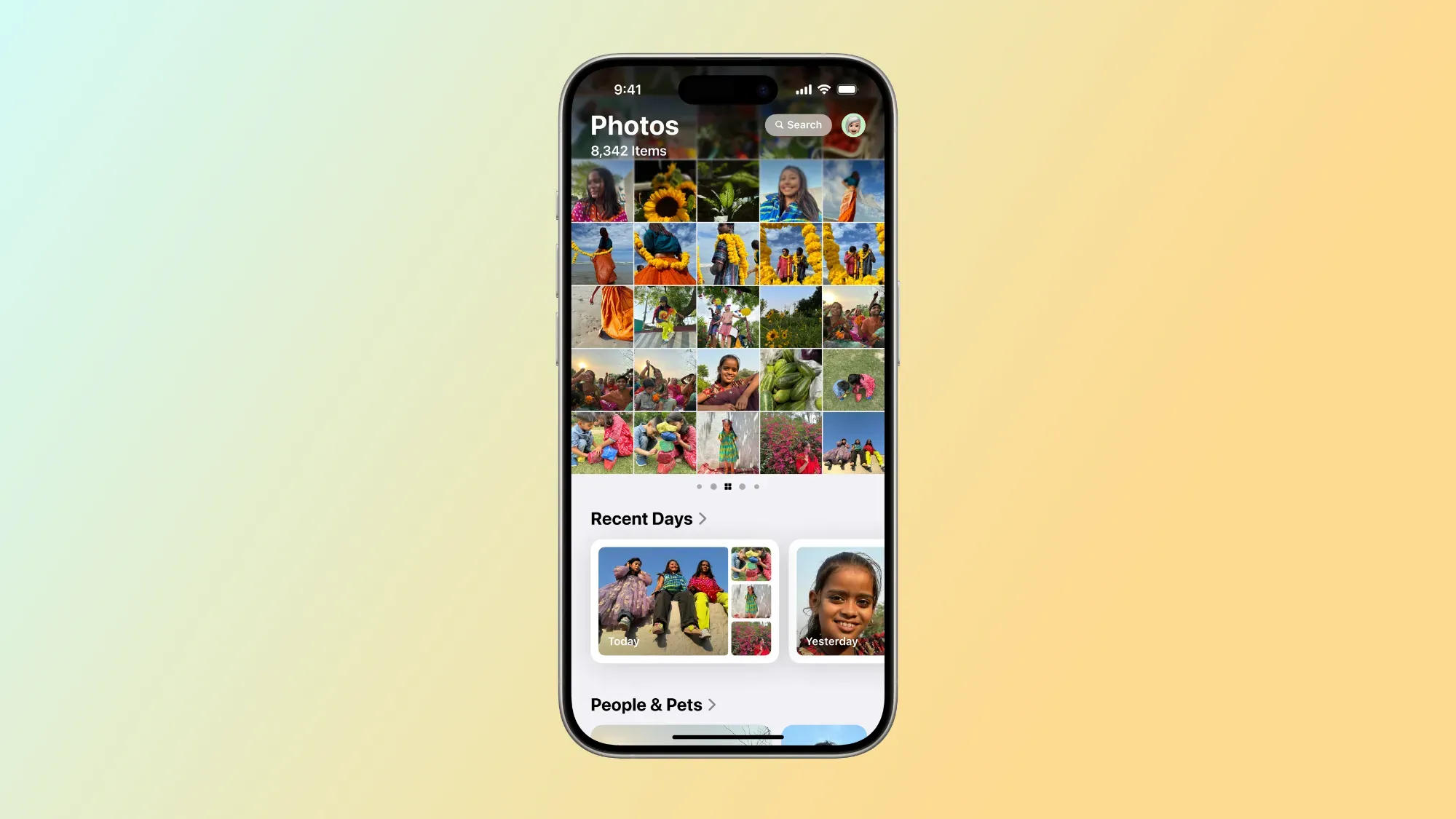This screenshot has width=1456, height=819.
Task: Tap the third pagination dot indicator
Action: pos(728,486)
